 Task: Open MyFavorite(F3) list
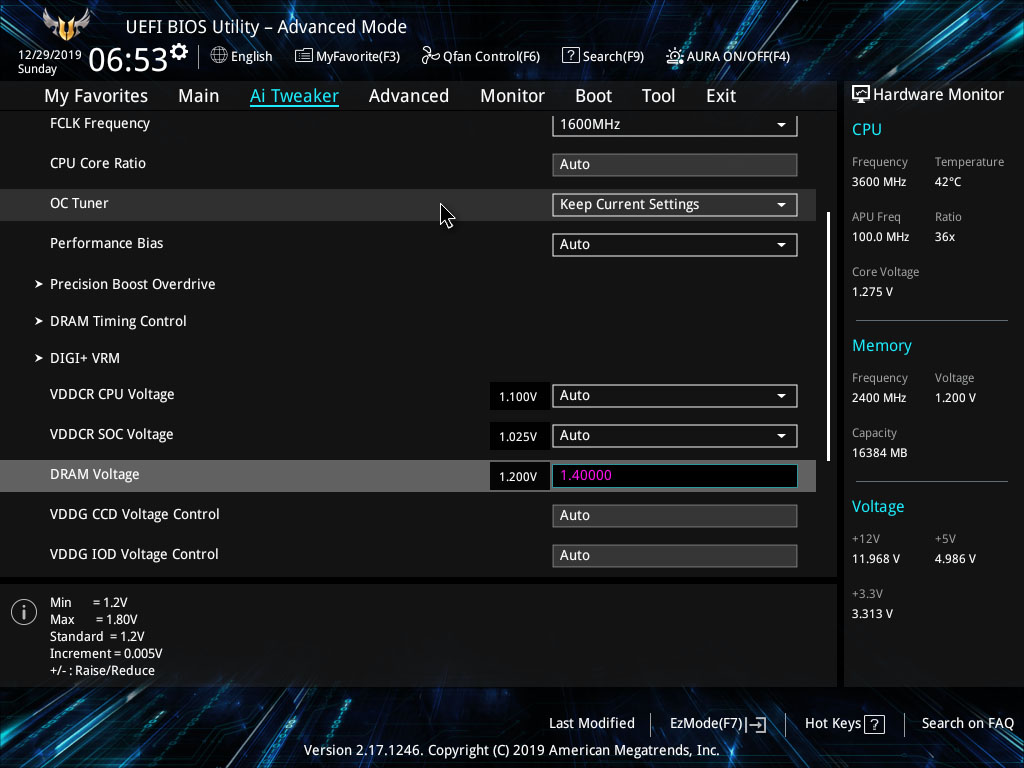tap(347, 56)
